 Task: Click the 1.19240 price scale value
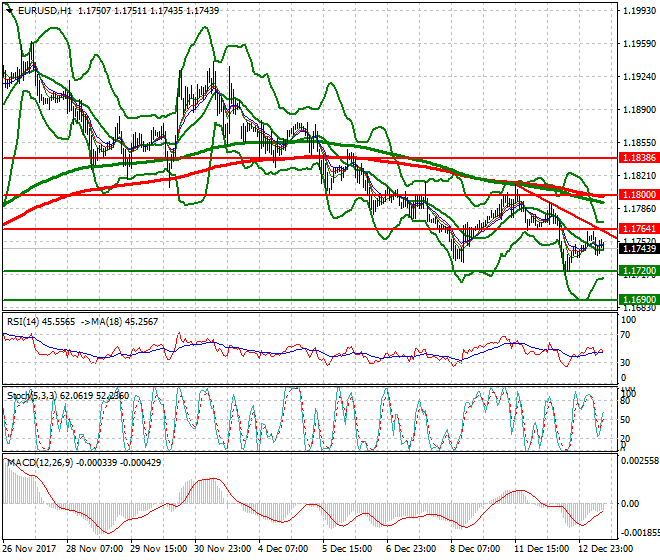click(x=639, y=77)
